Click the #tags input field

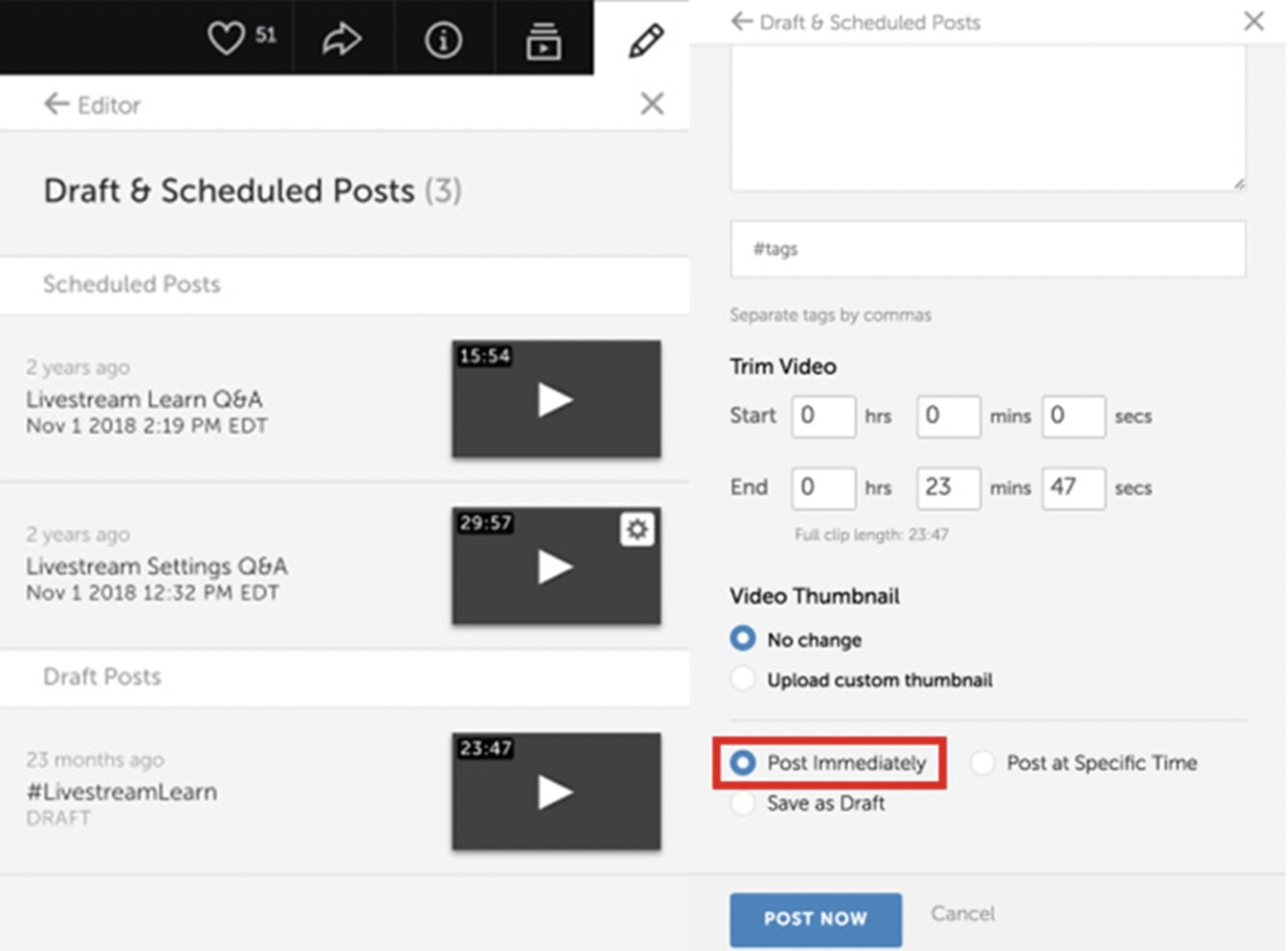[987, 249]
